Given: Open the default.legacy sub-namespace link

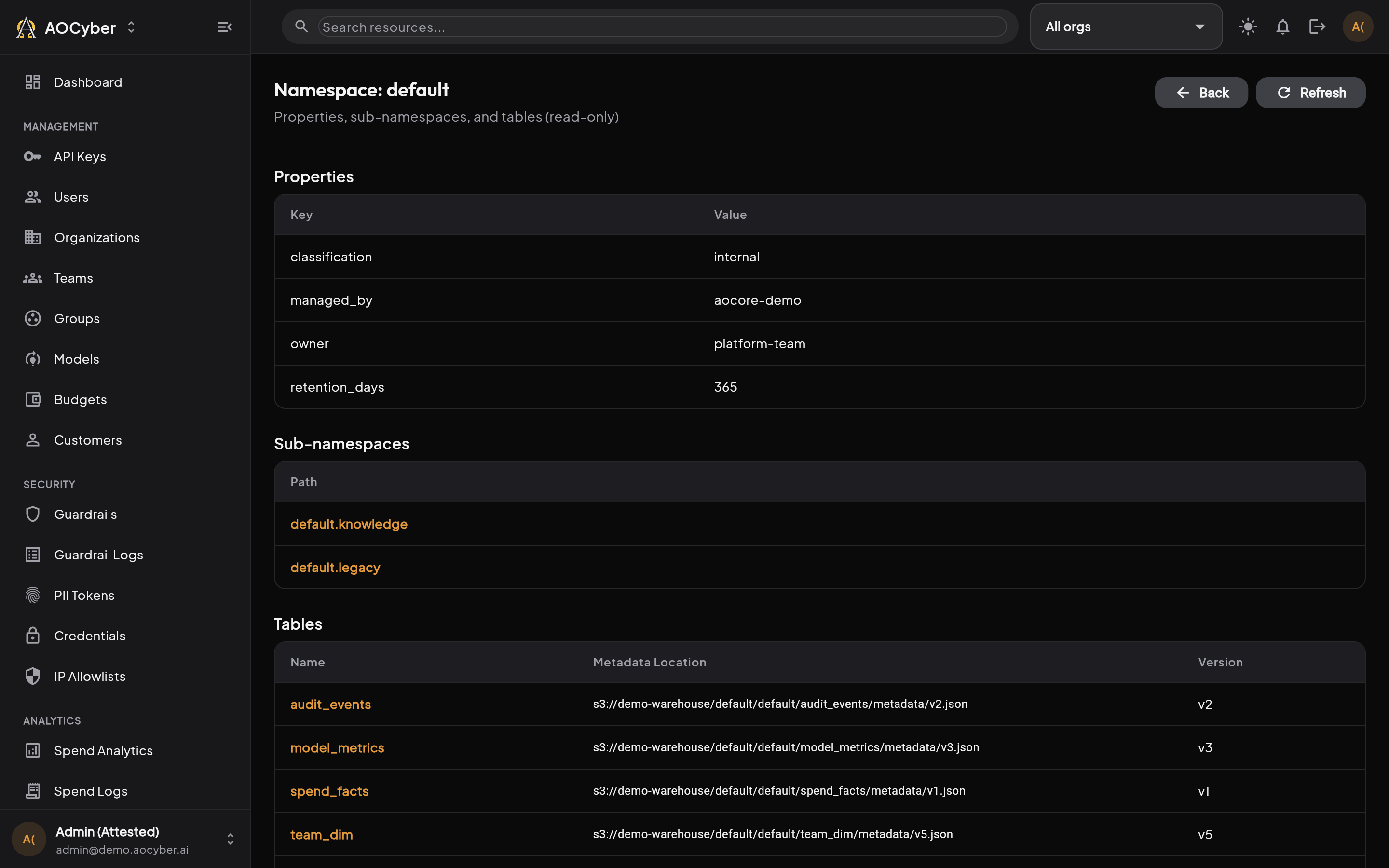Looking at the screenshot, I should tap(335, 567).
